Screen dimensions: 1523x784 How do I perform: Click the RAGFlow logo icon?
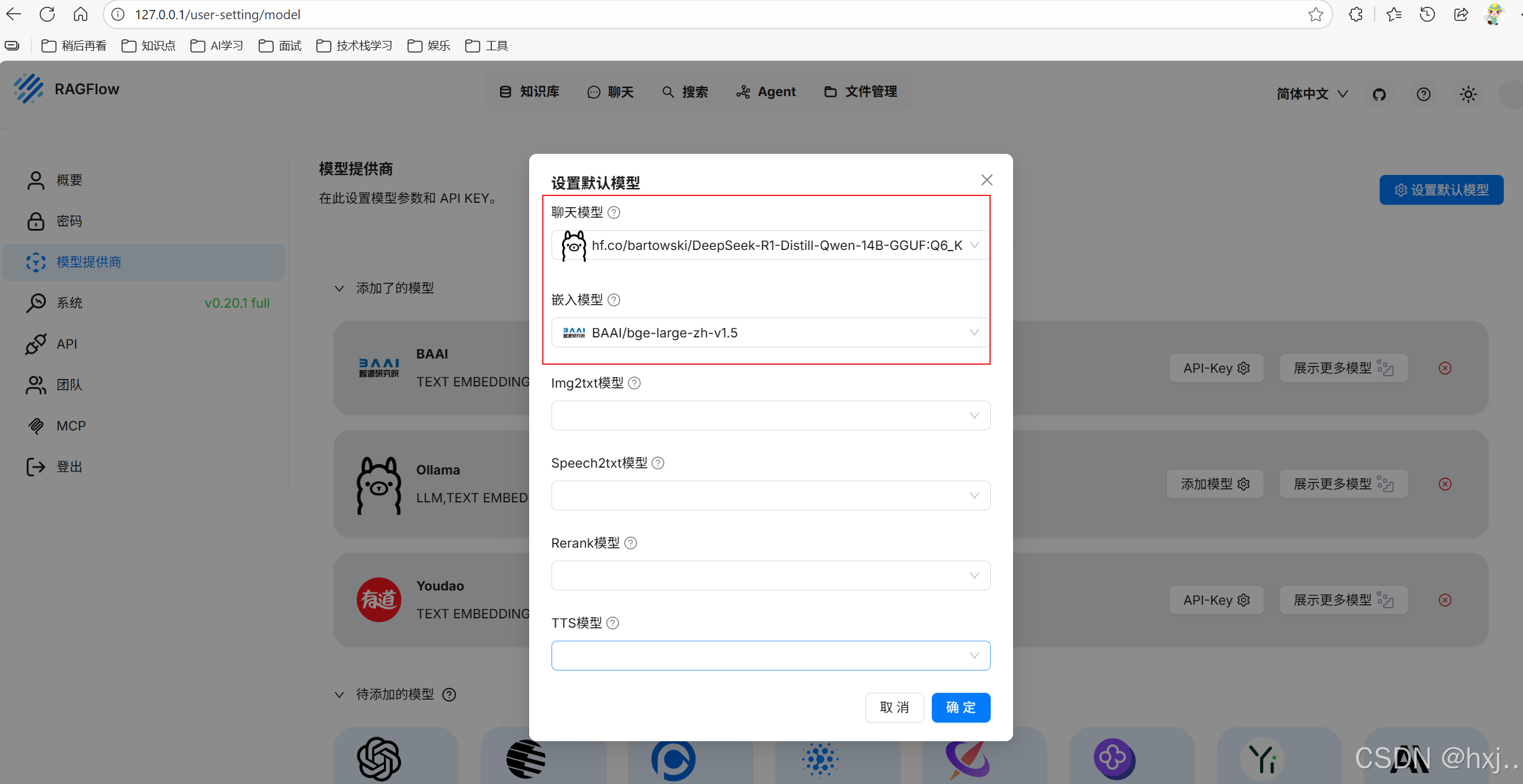(x=29, y=89)
